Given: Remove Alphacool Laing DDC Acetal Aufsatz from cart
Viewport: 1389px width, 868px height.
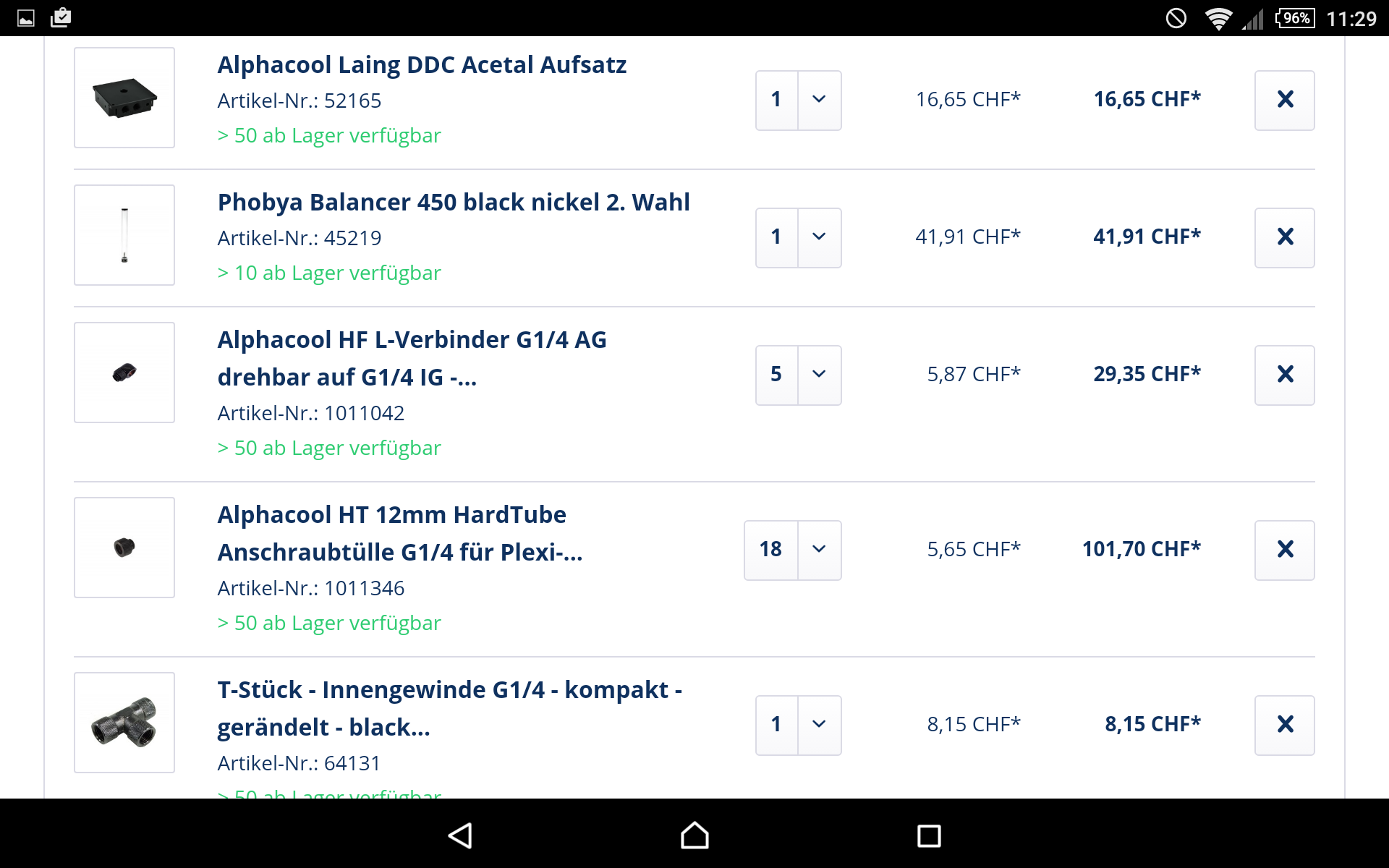Looking at the screenshot, I should pos(1284,100).
